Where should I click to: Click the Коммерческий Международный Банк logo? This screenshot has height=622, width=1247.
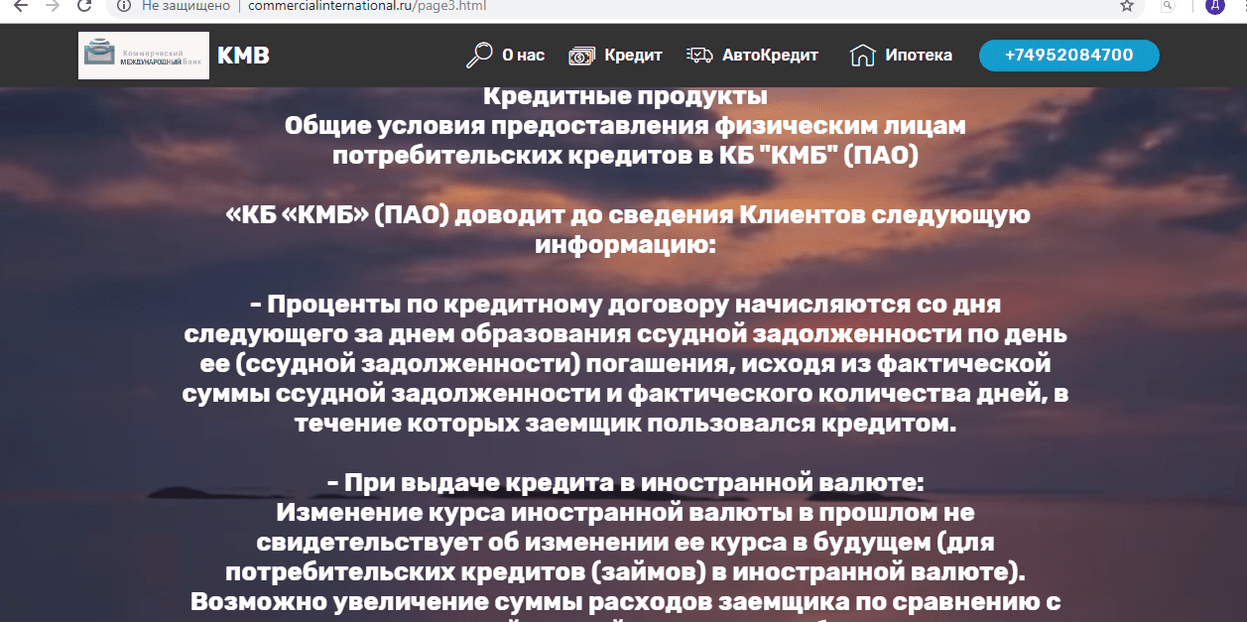point(143,55)
